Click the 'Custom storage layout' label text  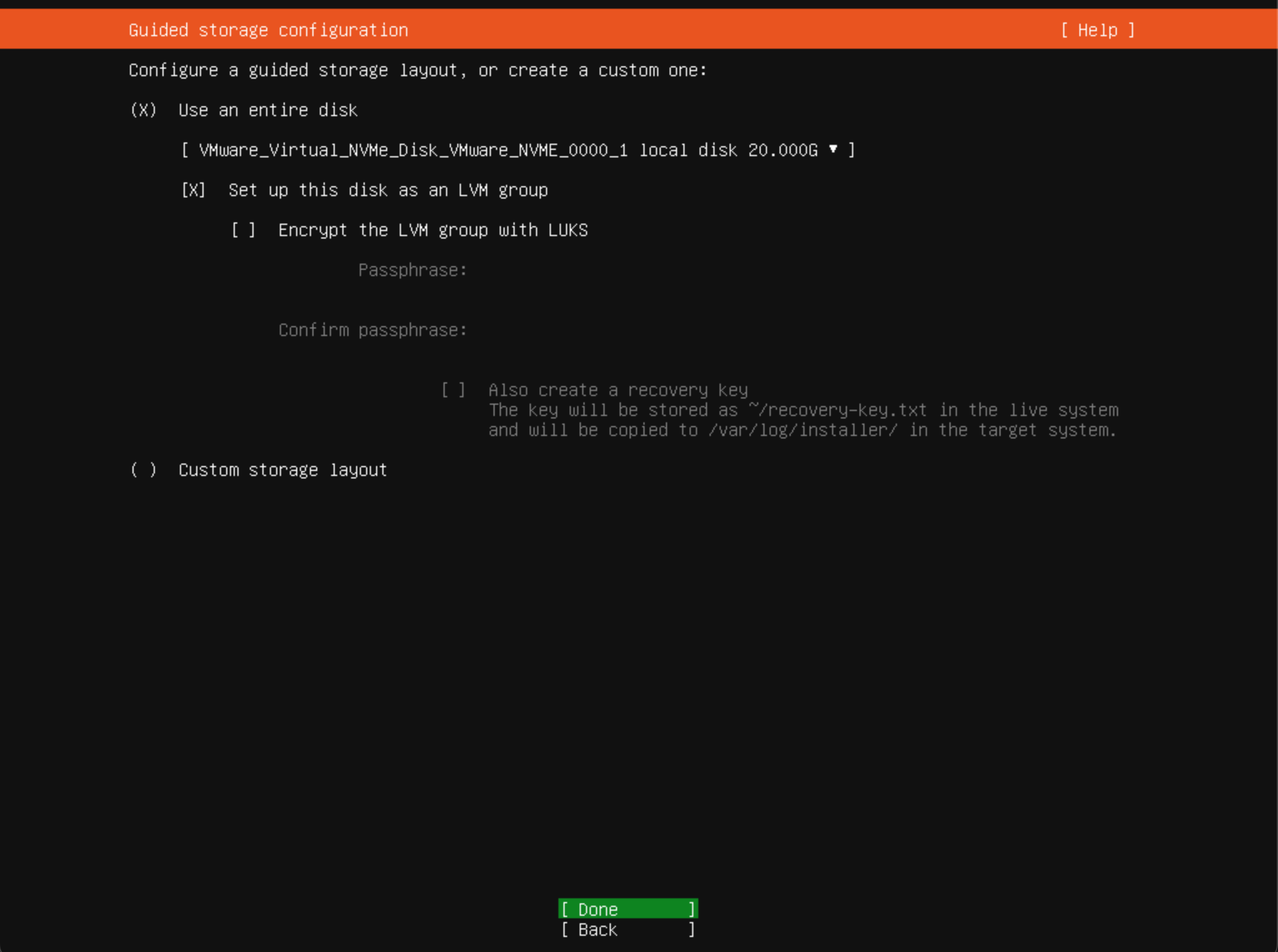point(282,470)
